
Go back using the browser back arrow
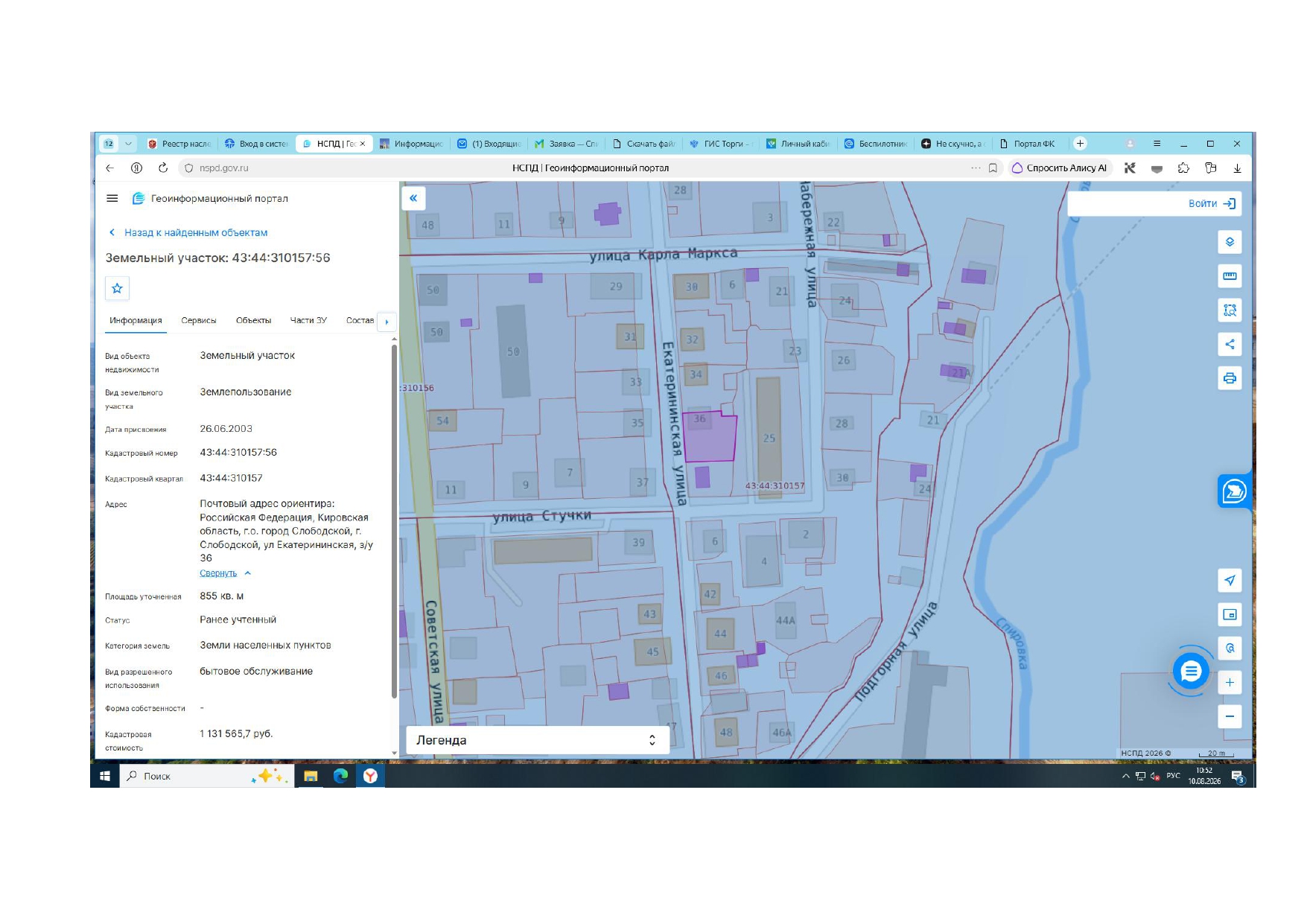click(x=109, y=168)
